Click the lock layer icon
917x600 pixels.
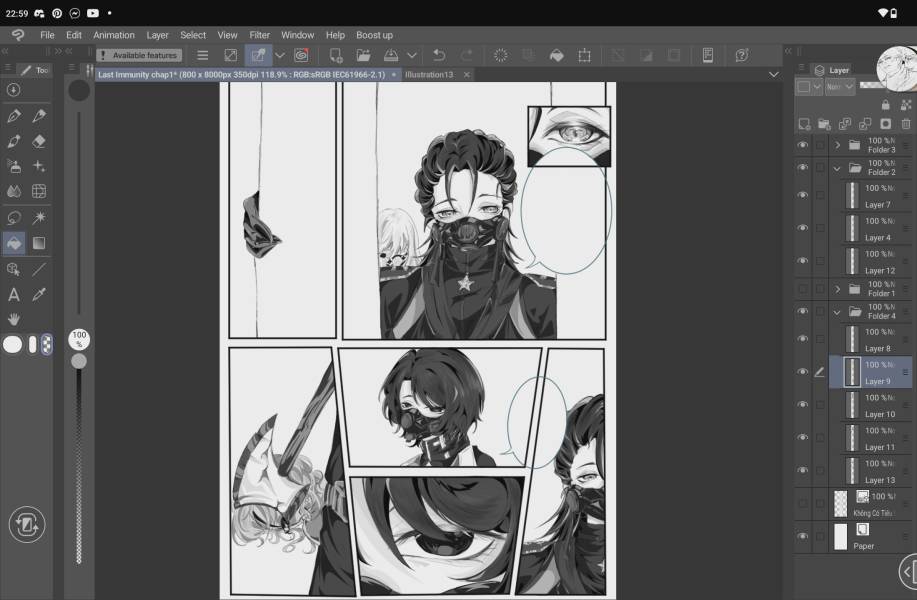pyautogui.click(x=885, y=105)
